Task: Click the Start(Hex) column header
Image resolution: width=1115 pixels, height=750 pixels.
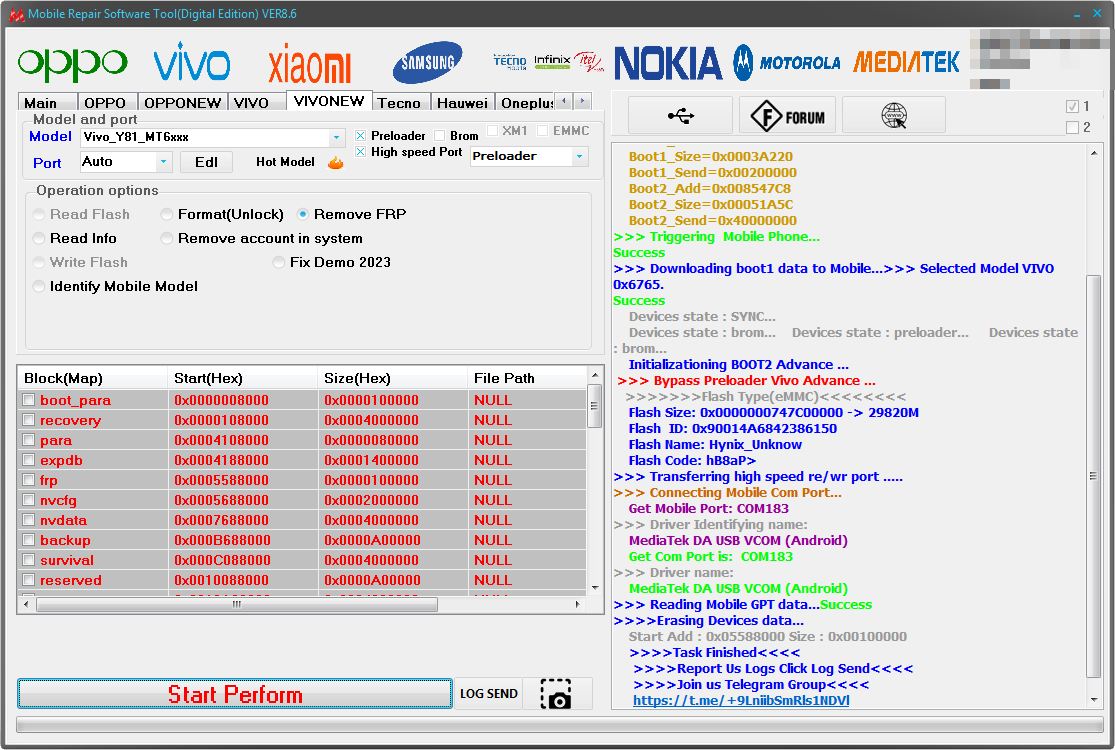Action: [242, 378]
